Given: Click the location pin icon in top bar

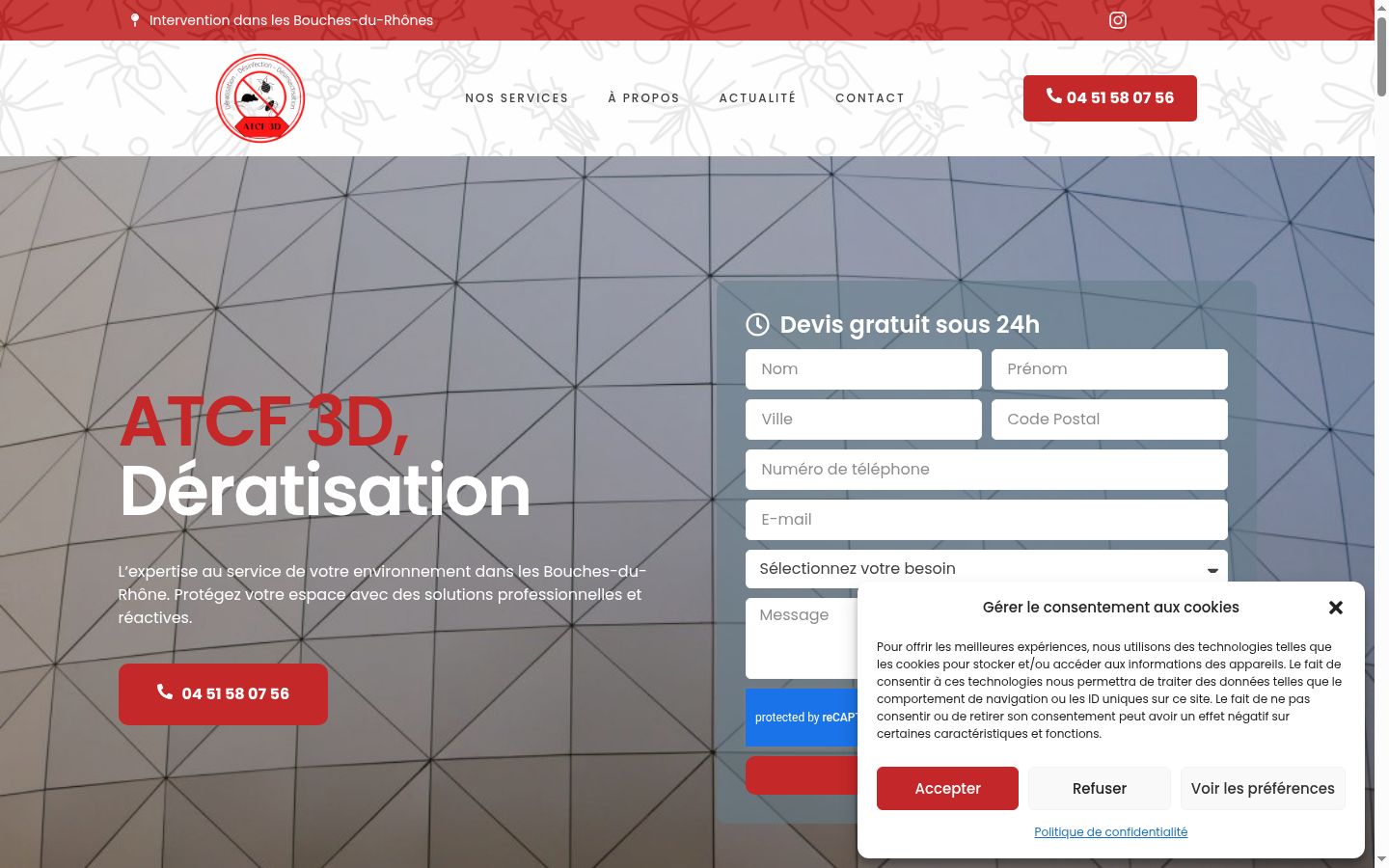Looking at the screenshot, I should point(135,20).
